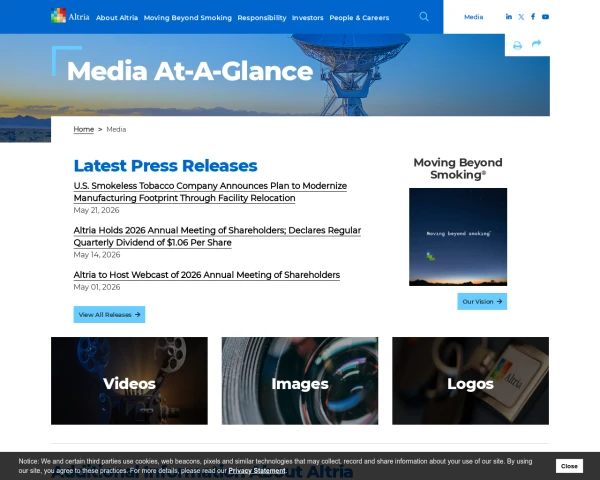
Task: Click the May 01, 2026 date text
Action: pos(97,287)
